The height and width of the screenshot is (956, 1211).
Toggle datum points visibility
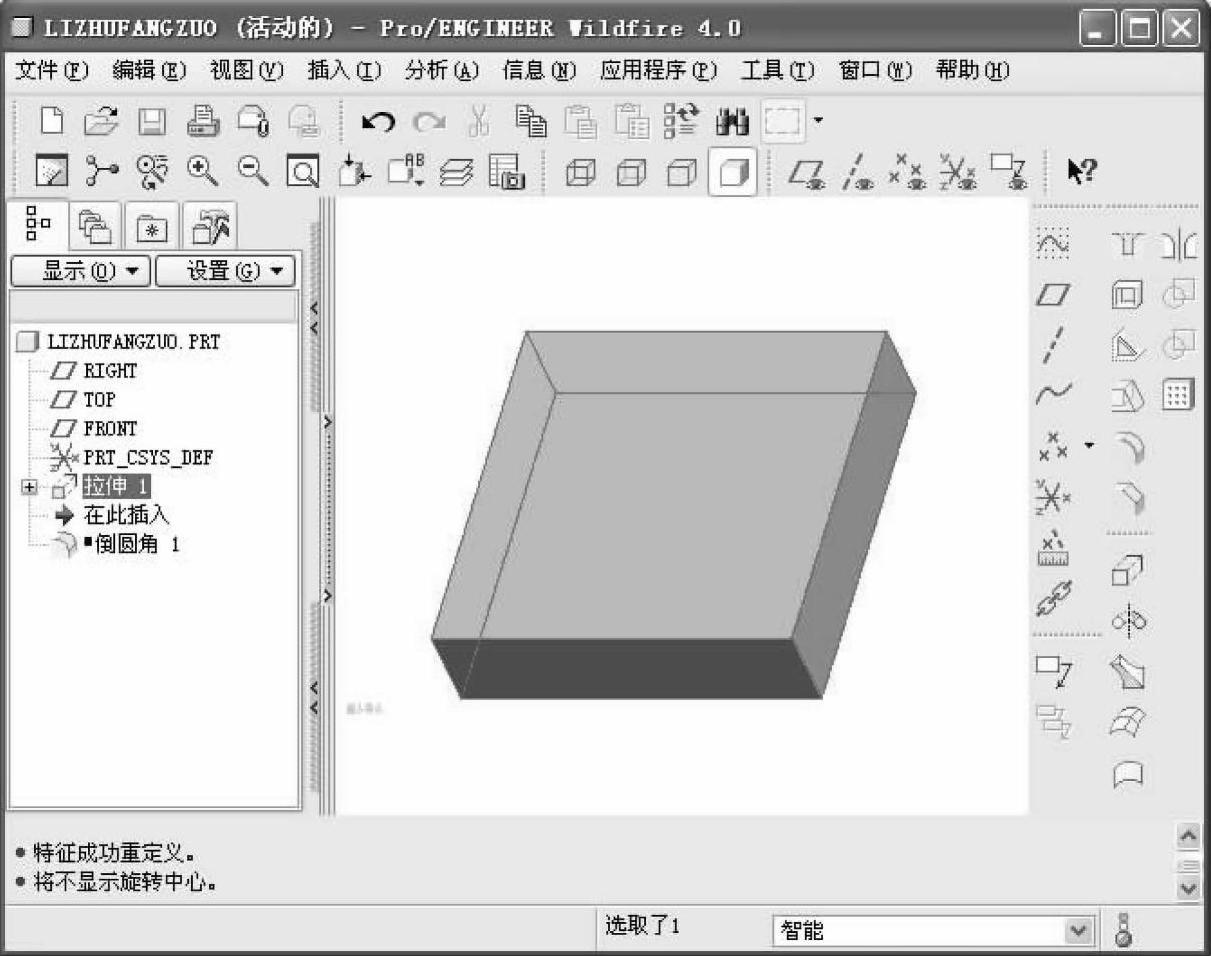point(907,173)
